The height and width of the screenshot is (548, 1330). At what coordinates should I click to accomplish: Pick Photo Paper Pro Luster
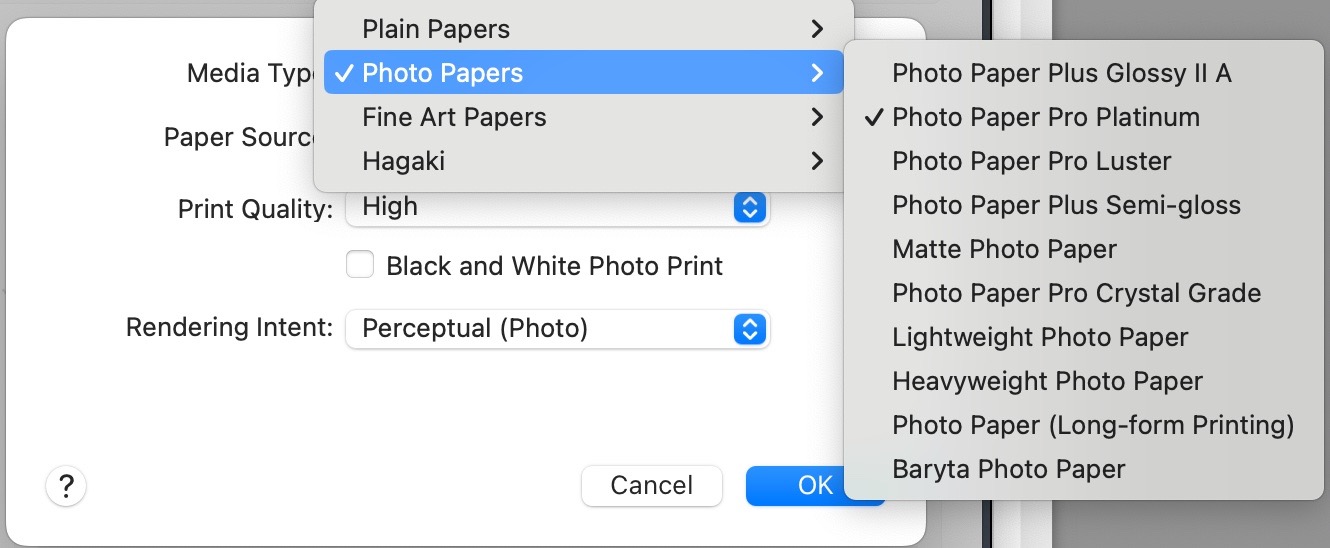[x=1031, y=161]
